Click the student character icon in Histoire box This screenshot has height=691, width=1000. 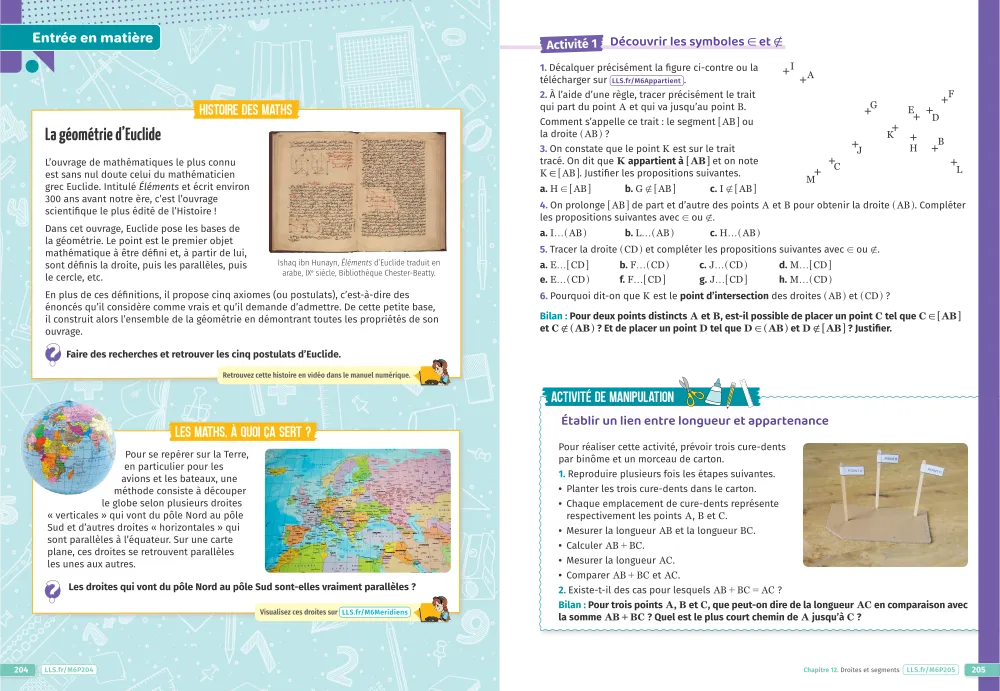(436, 373)
